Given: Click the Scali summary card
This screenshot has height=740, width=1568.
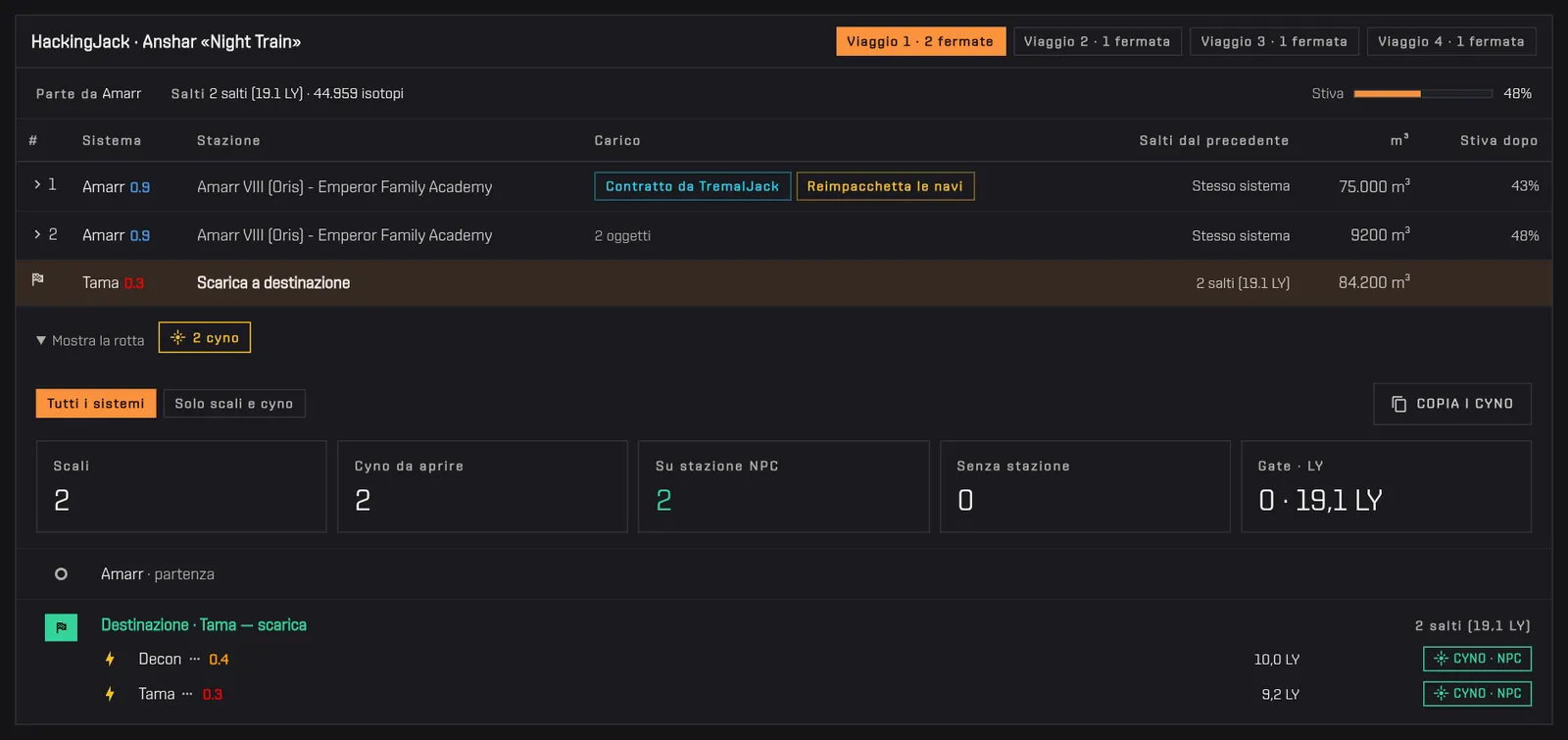Looking at the screenshot, I should [181, 487].
